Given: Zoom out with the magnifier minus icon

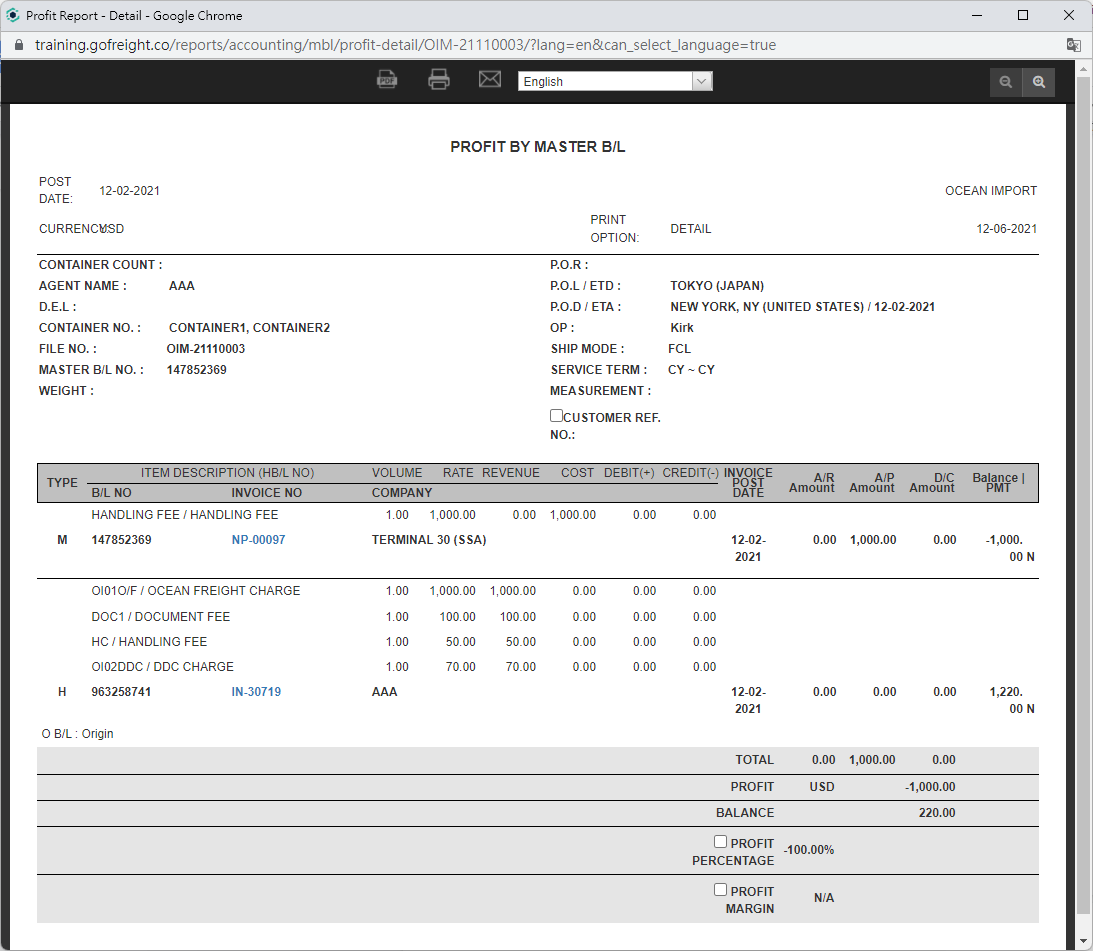Looking at the screenshot, I should click(x=1006, y=82).
